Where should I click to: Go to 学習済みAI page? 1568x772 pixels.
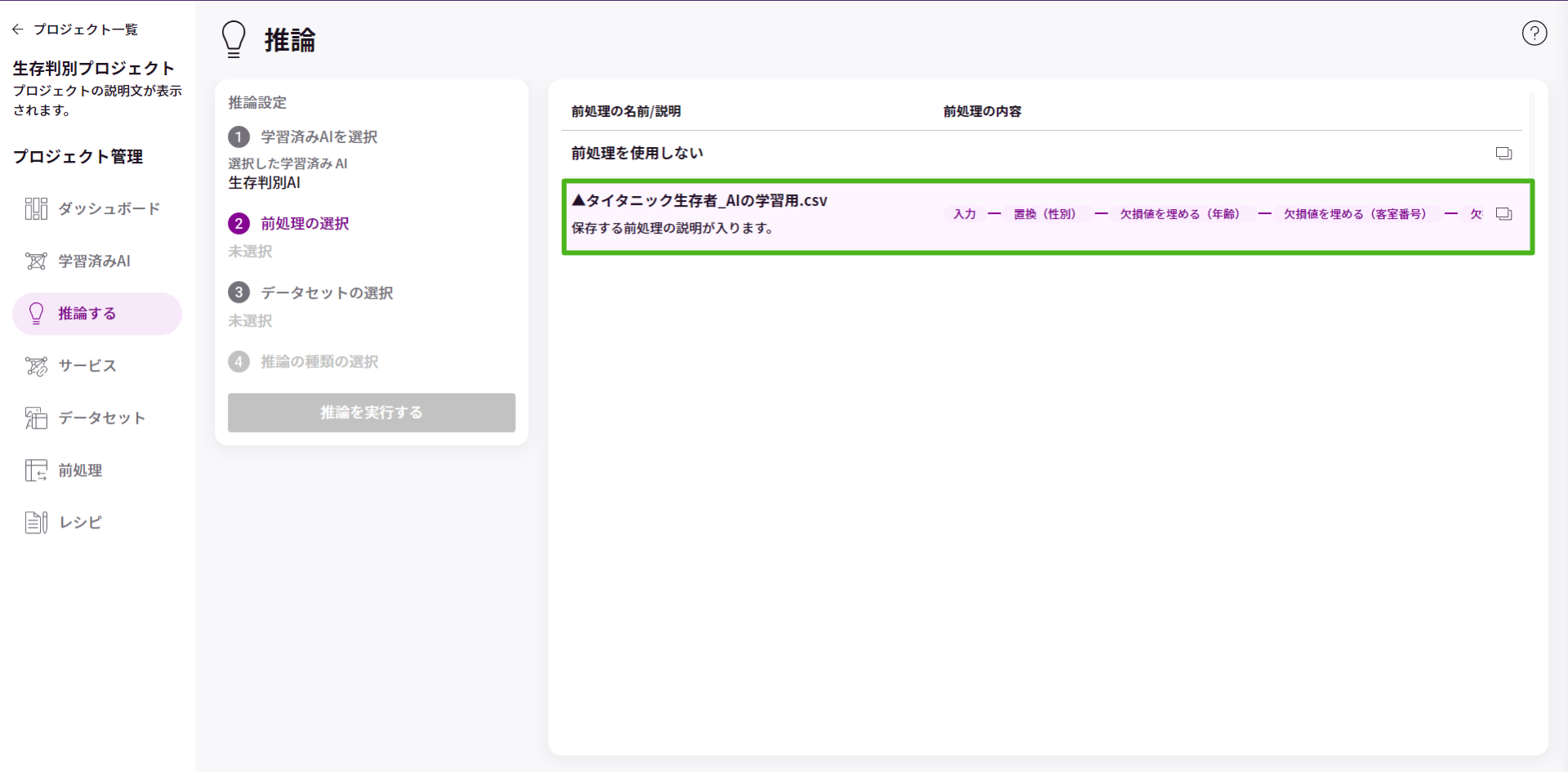(94, 261)
